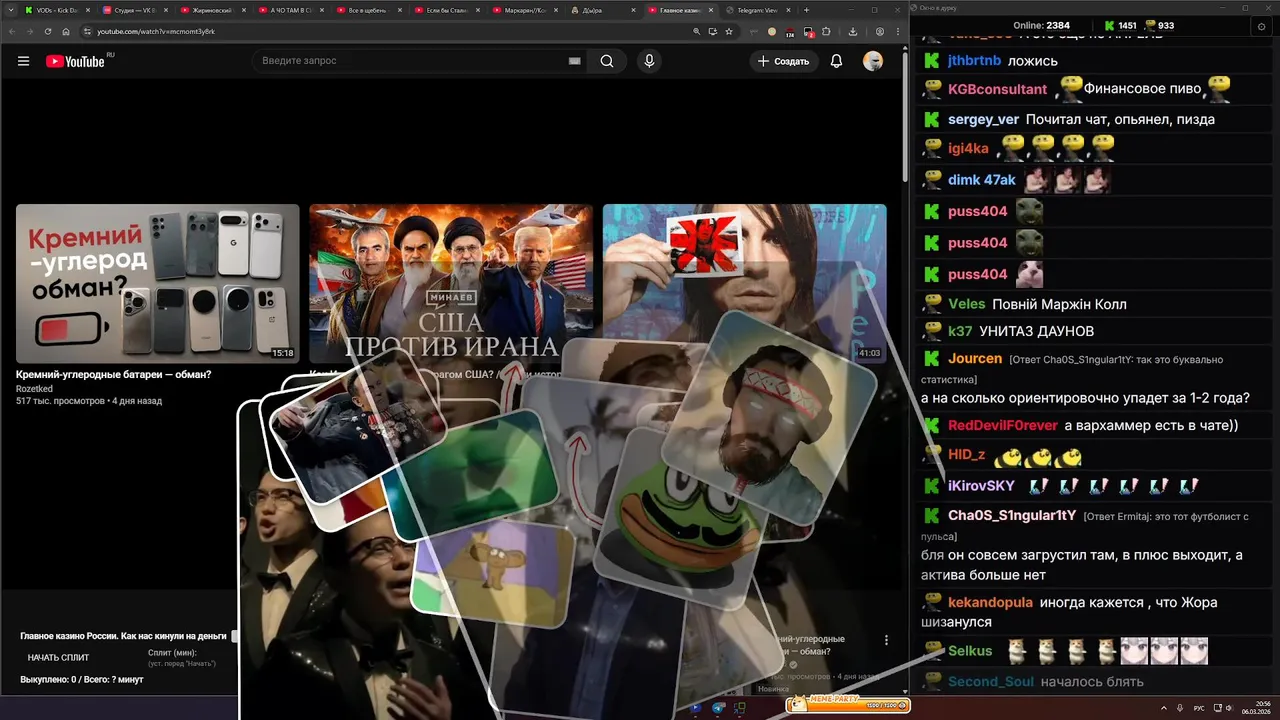Switch to the Маркарян tab
The height and width of the screenshot is (720, 1280).
[524, 10]
